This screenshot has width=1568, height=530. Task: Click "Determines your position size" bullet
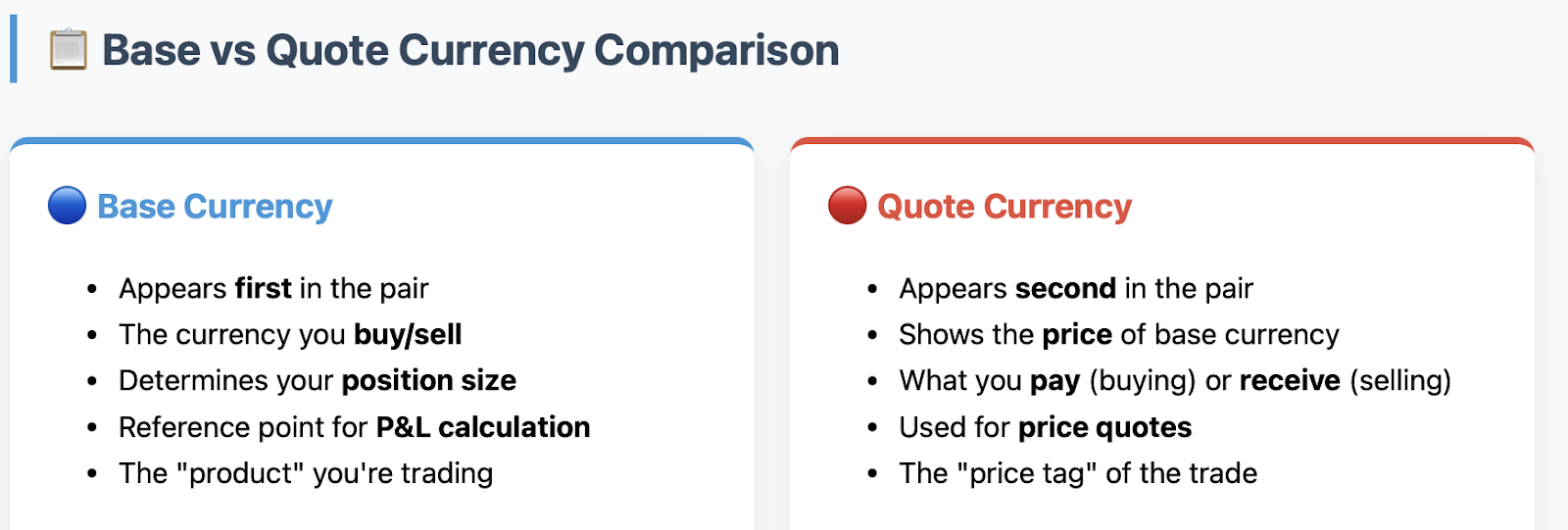(318, 381)
